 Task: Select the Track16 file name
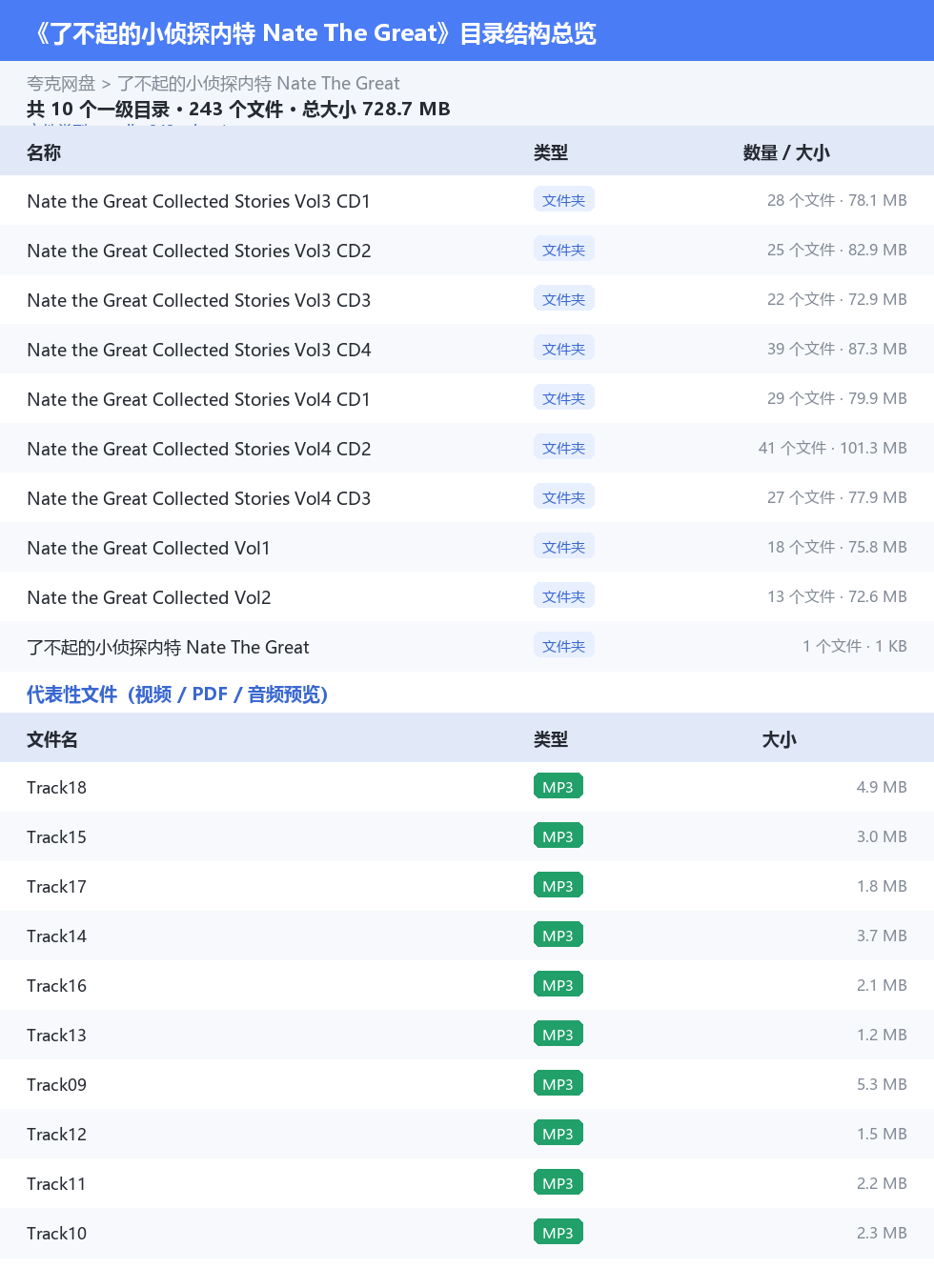click(56, 986)
